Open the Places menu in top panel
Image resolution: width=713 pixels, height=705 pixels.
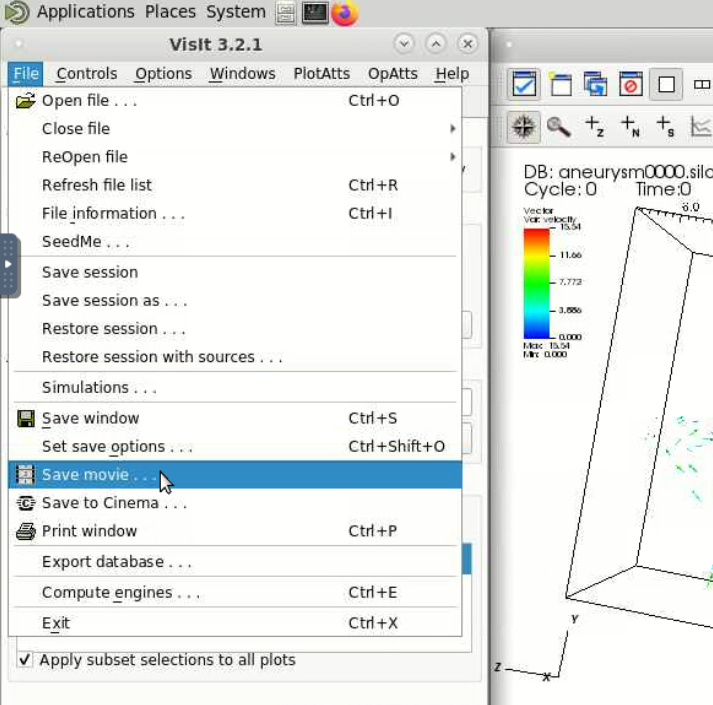(x=171, y=11)
